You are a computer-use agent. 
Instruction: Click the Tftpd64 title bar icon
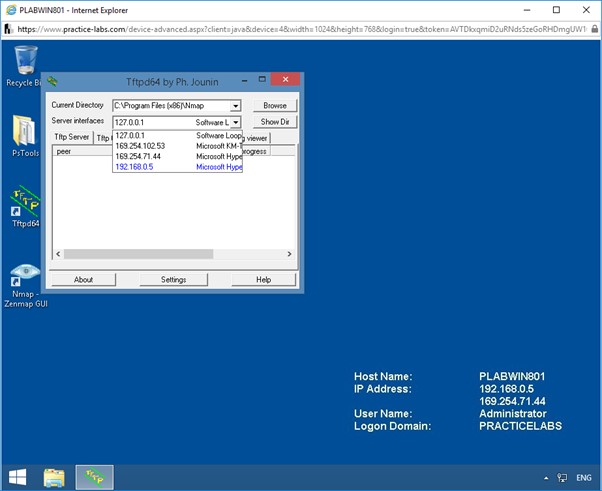52,81
